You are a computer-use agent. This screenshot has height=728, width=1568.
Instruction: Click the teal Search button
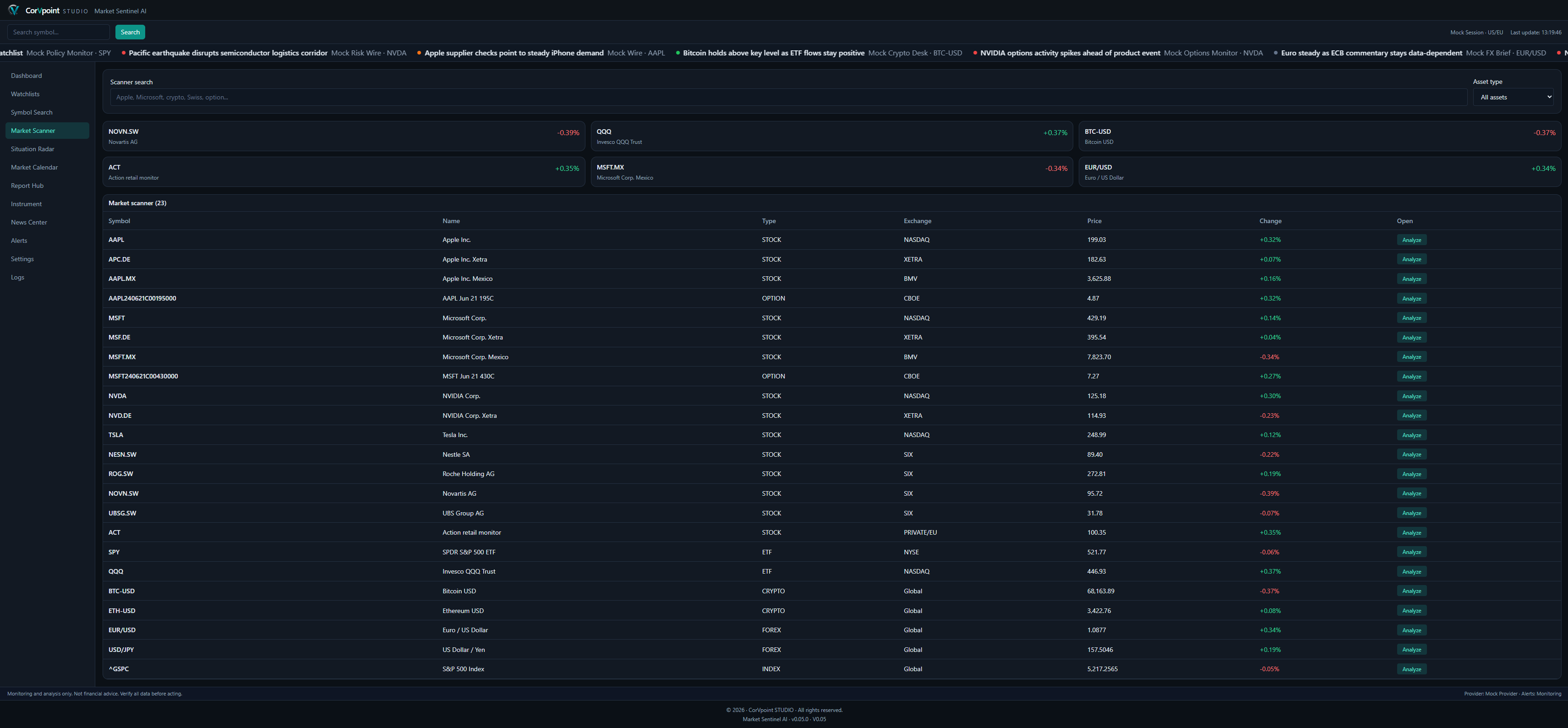[x=130, y=32]
